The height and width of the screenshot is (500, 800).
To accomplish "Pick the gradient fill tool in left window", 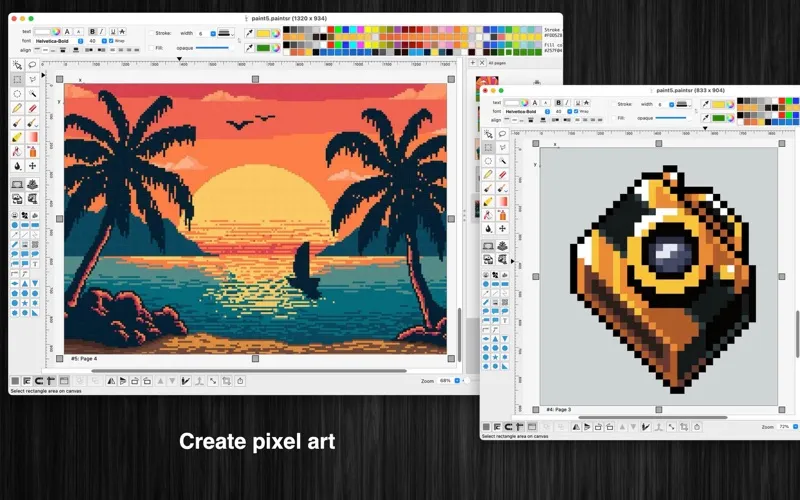I will pyautogui.click(x=32, y=137).
